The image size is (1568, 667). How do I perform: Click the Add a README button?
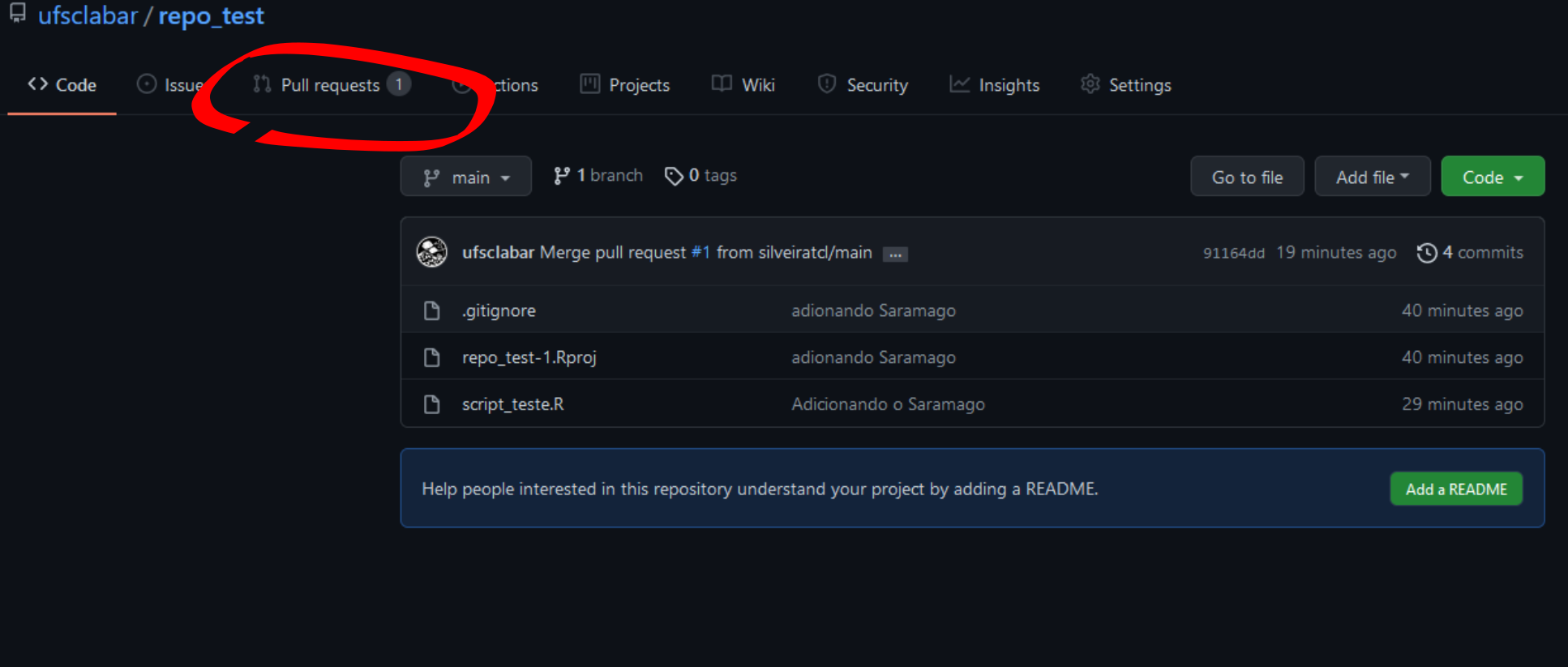coord(1456,489)
